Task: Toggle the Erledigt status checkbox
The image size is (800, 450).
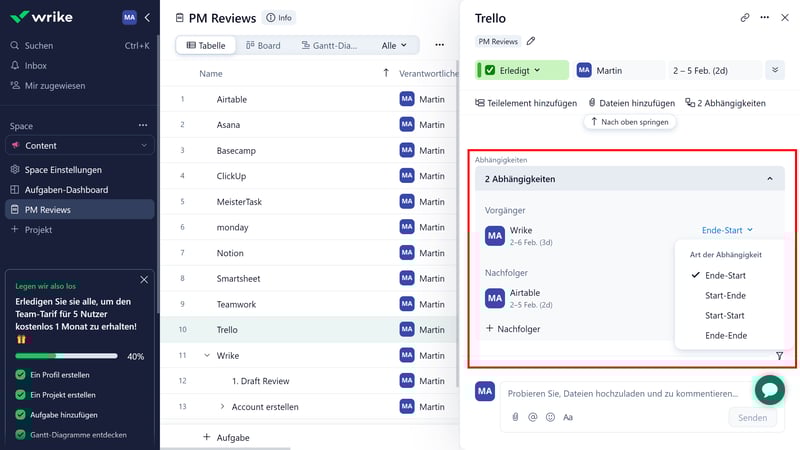Action: pyautogui.click(x=490, y=70)
